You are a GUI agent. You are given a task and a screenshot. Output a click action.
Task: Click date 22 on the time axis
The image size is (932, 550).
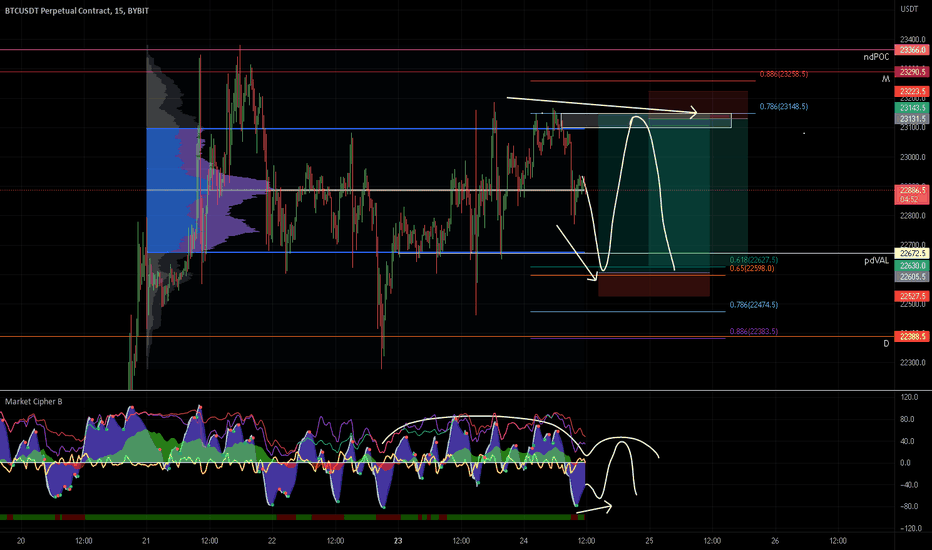tap(272, 540)
